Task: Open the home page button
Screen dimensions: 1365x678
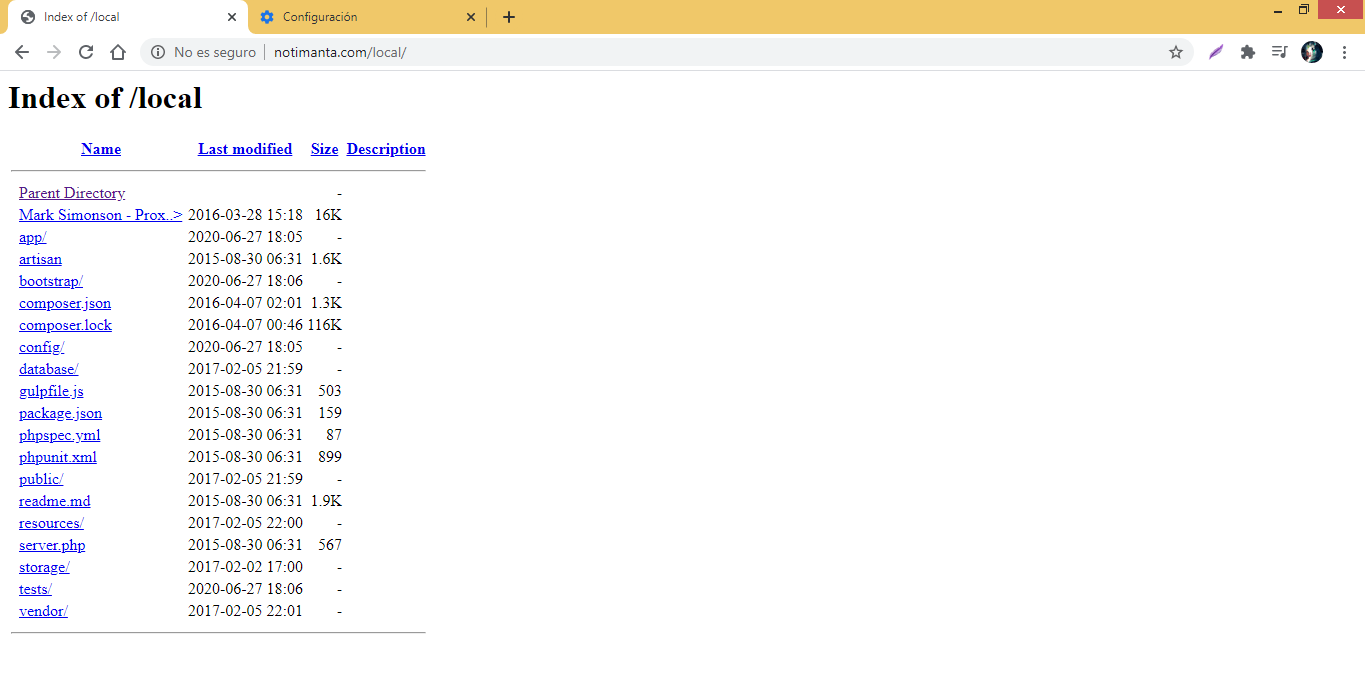Action: [x=118, y=52]
